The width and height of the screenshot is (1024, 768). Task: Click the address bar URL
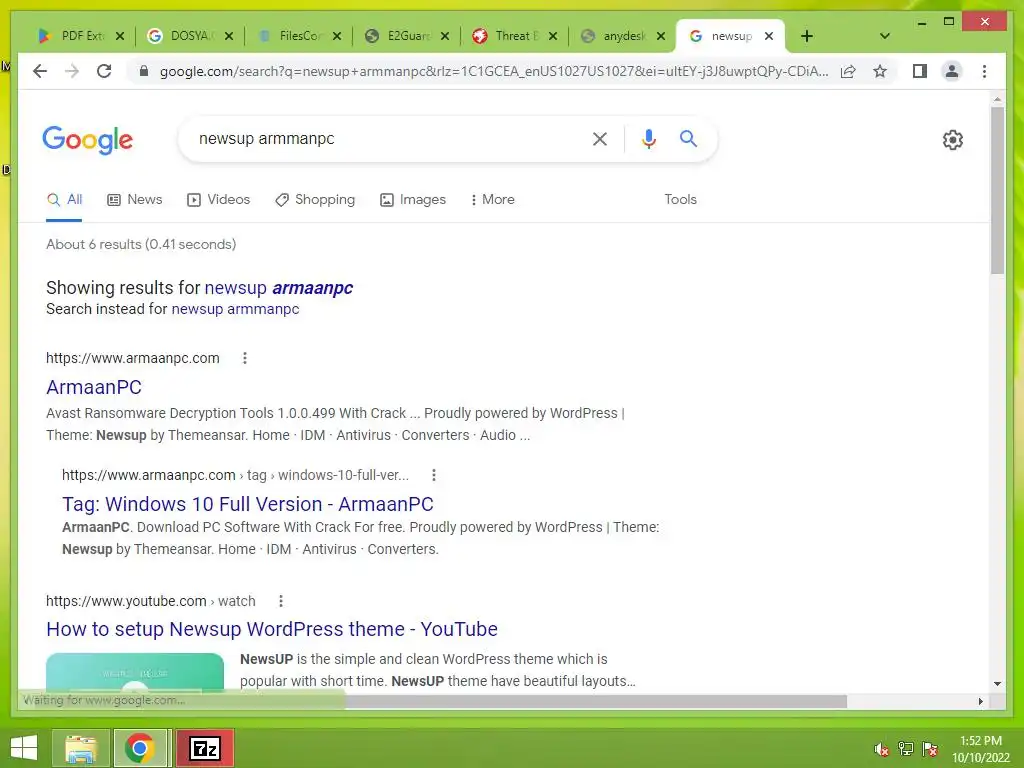[x=494, y=71]
